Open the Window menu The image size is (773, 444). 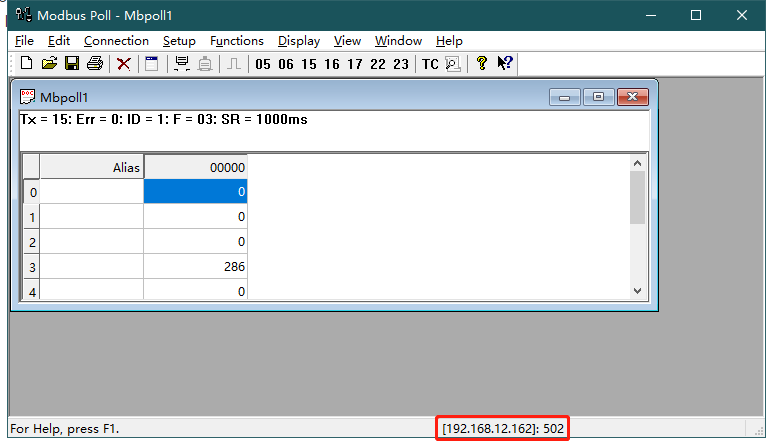click(x=398, y=41)
